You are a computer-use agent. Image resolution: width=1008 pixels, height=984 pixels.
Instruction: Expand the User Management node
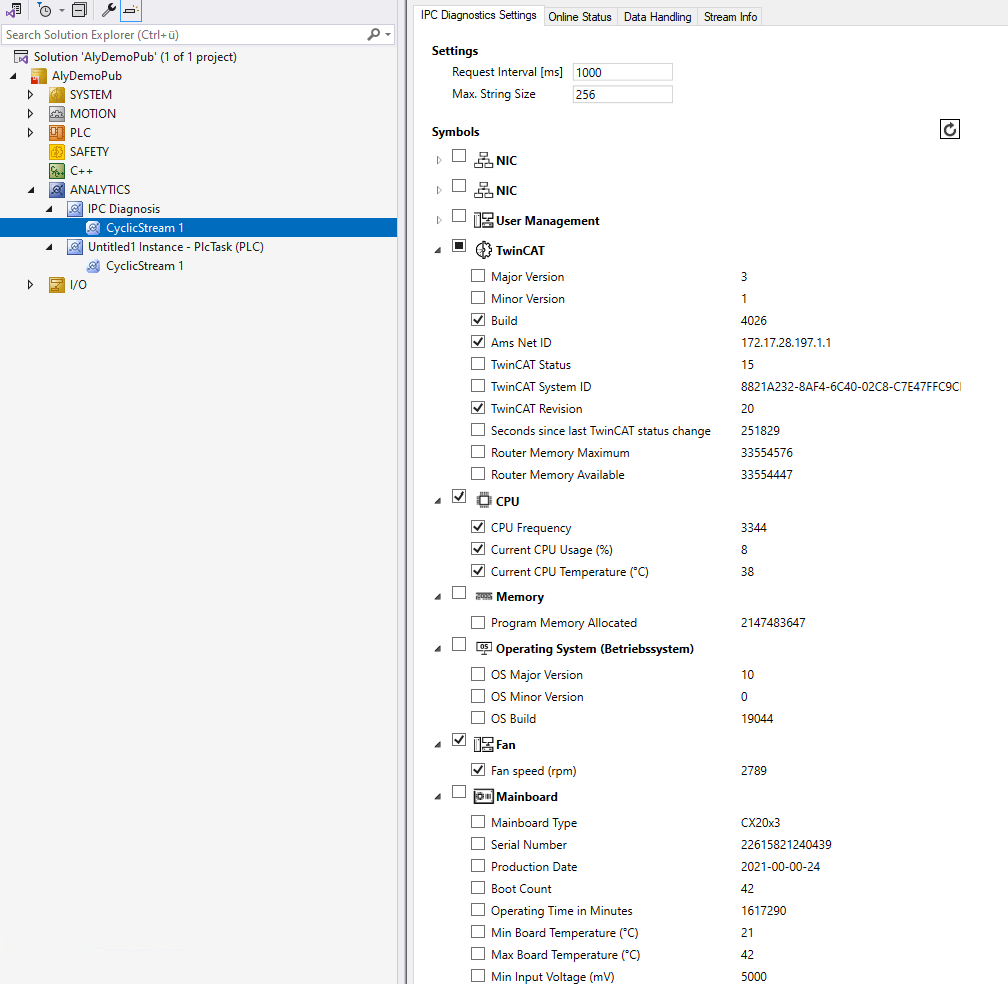pyautogui.click(x=438, y=219)
